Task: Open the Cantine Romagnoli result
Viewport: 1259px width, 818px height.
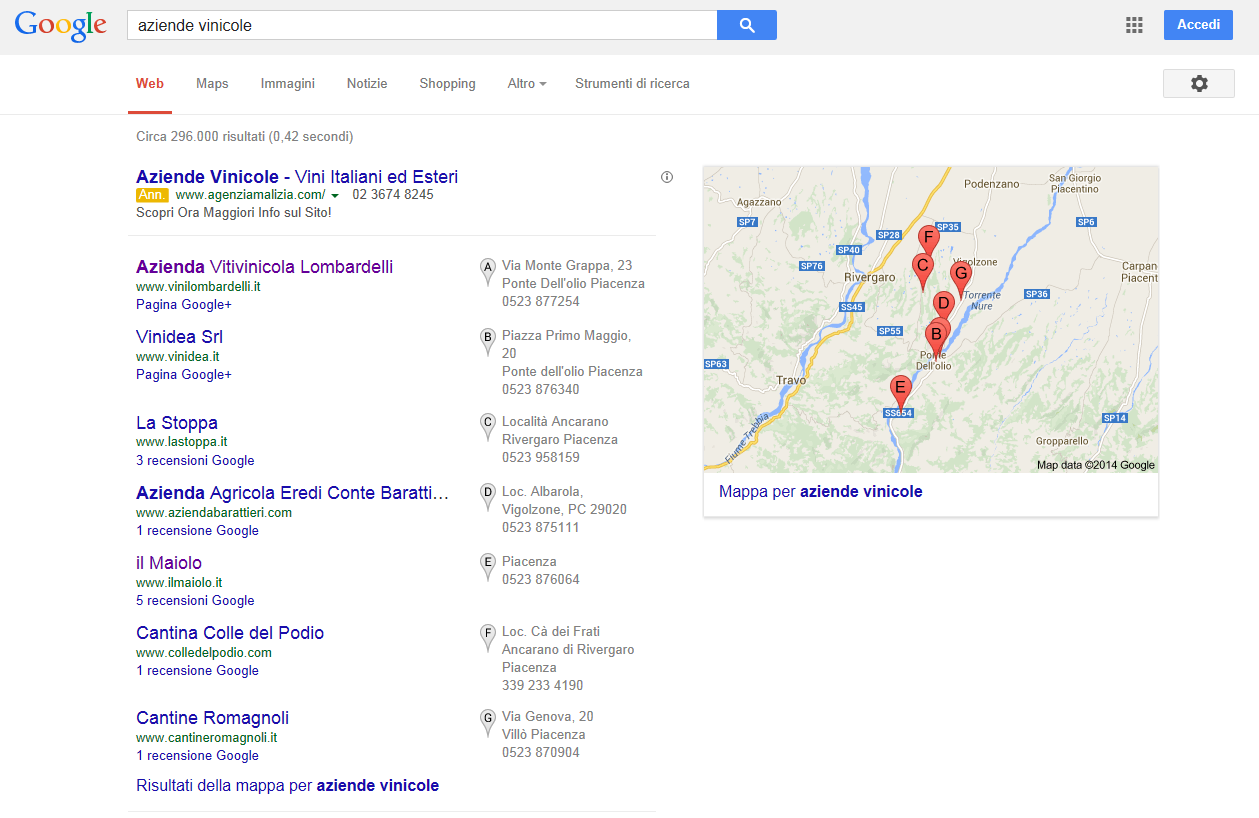Action: pos(213,718)
